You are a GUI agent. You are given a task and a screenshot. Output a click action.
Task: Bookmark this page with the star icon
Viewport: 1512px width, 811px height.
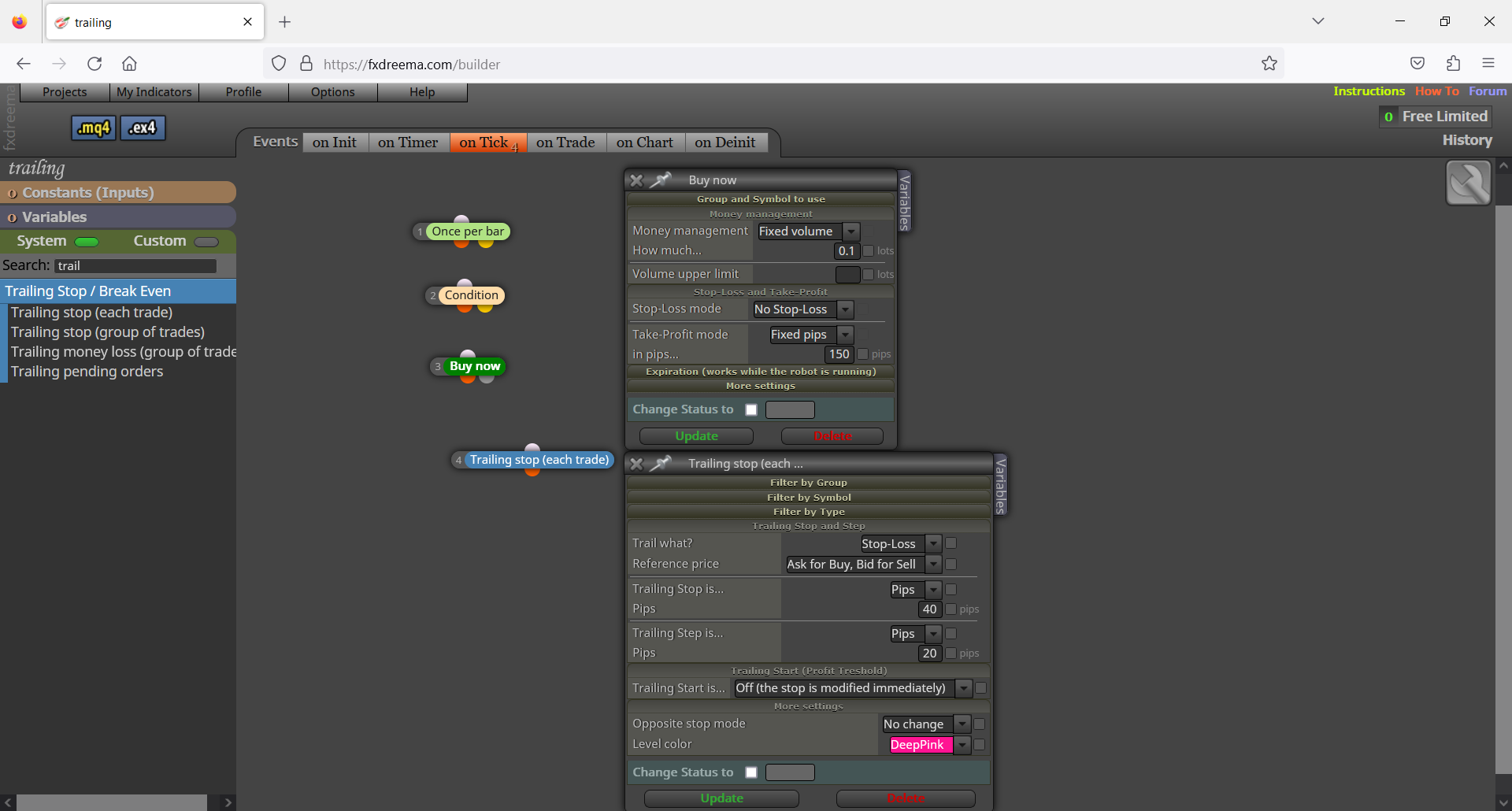(x=1269, y=64)
